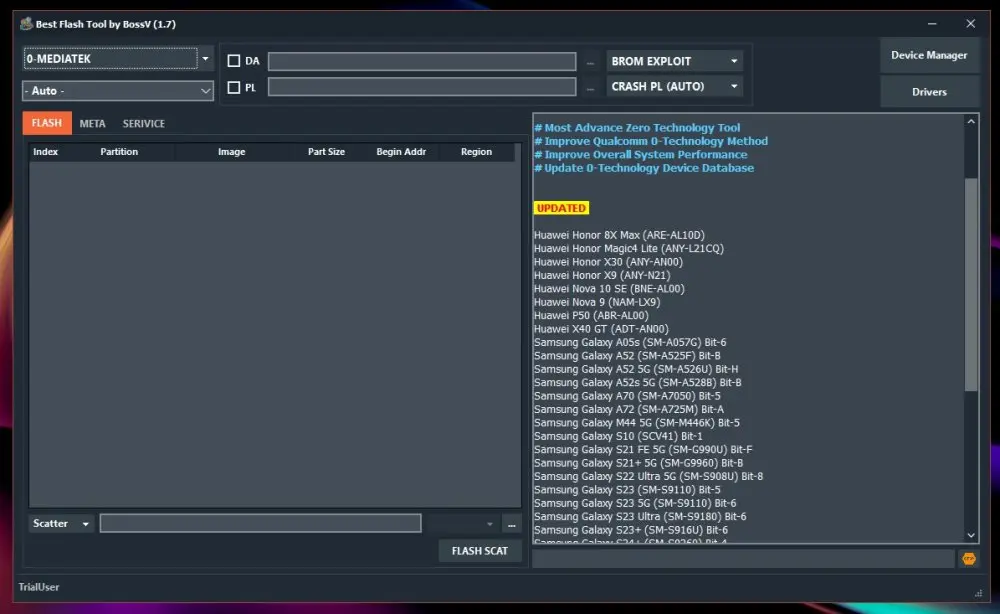
Task: Click the Image column header
Action: point(232,152)
